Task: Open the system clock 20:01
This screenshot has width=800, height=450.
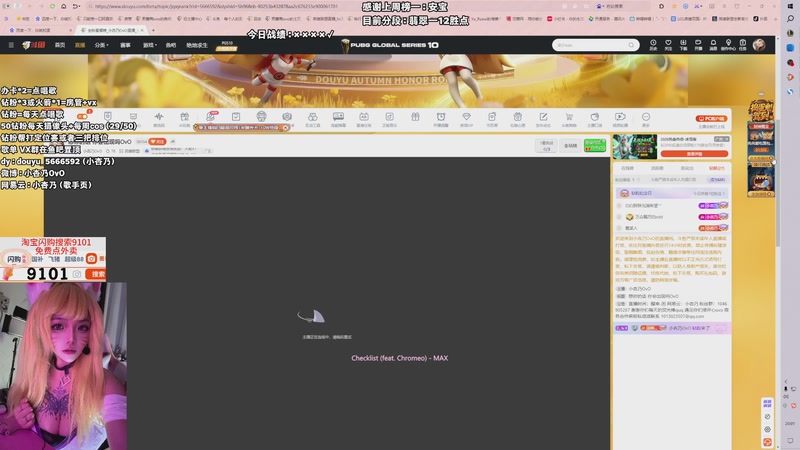Action: point(790,423)
